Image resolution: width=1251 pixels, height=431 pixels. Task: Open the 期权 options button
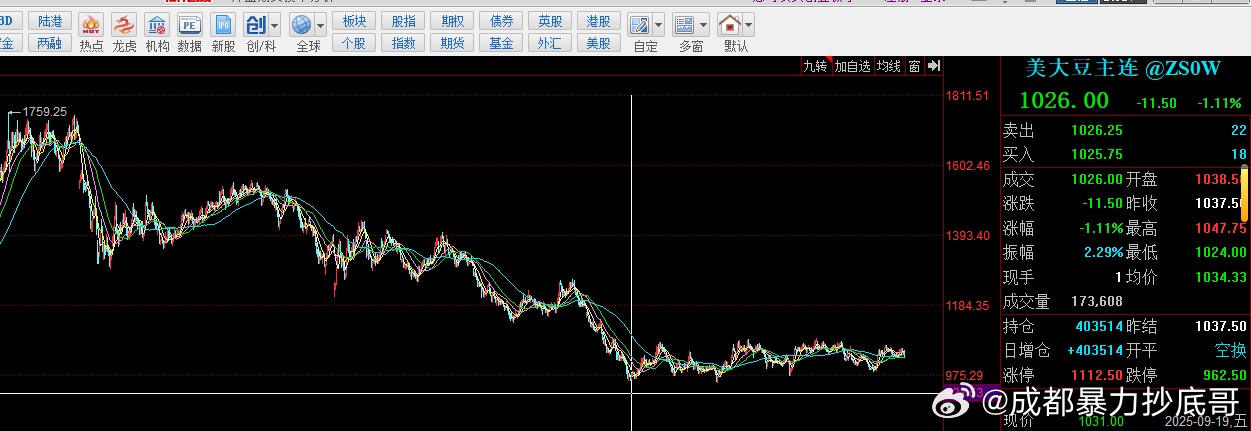[x=452, y=21]
